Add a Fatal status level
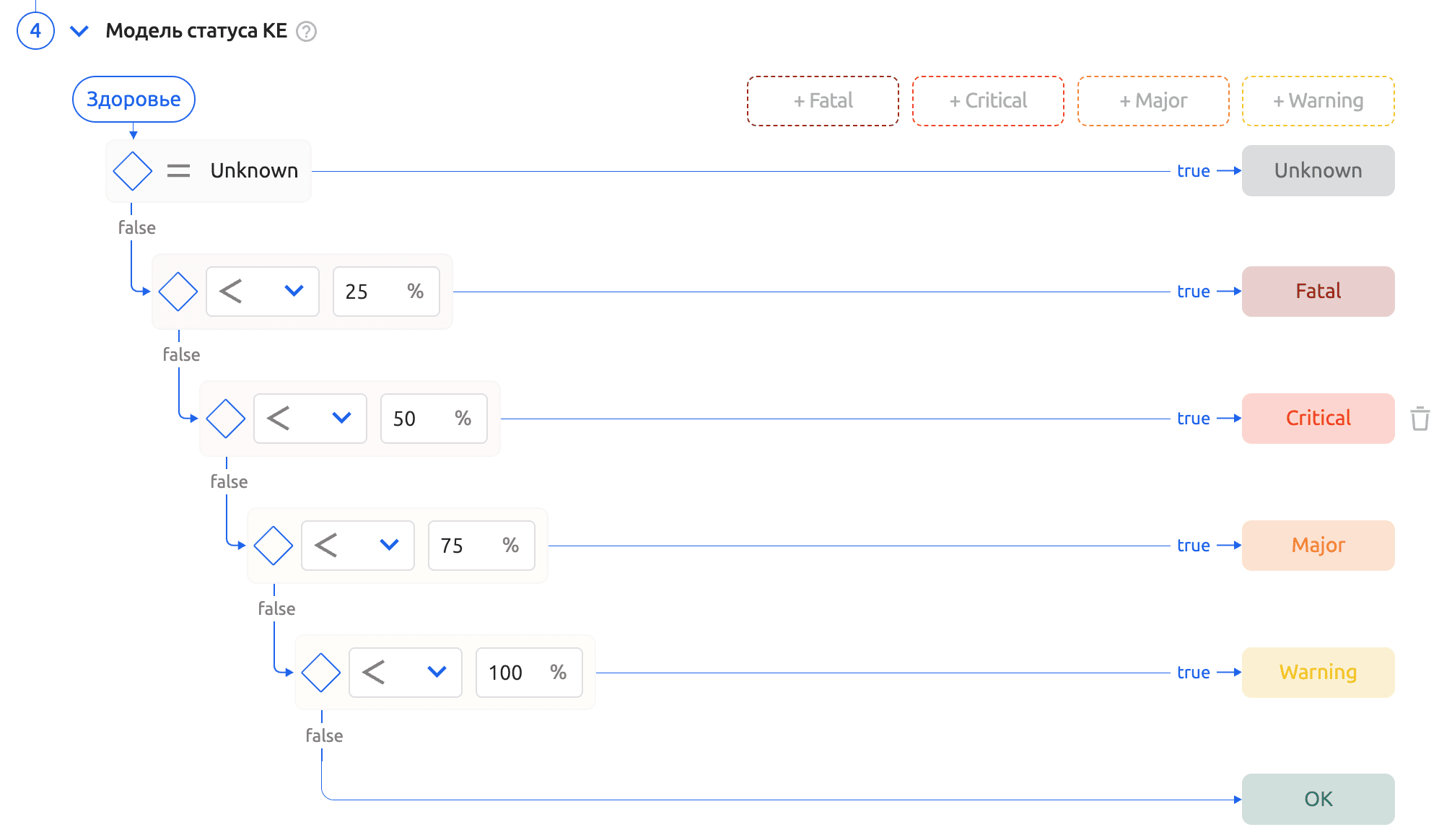Screen dimensions: 1439x840 (823, 101)
